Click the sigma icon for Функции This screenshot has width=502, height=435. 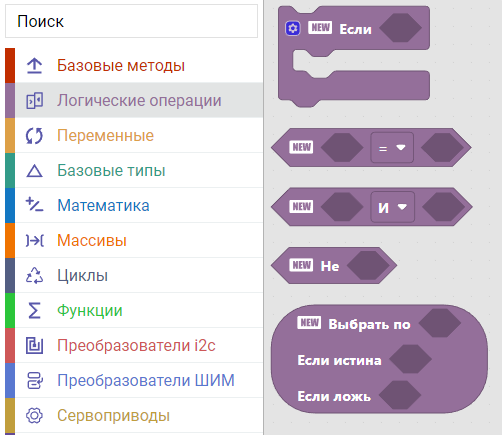pos(34,310)
